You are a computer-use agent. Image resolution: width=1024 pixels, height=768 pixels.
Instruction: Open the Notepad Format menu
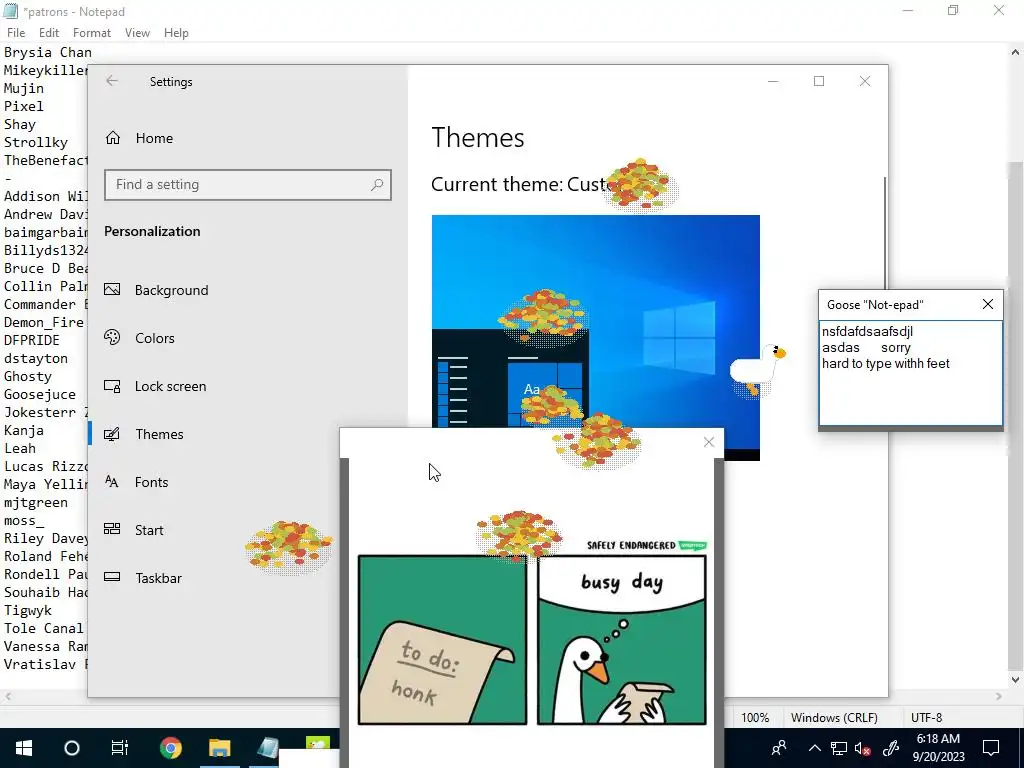pos(91,33)
